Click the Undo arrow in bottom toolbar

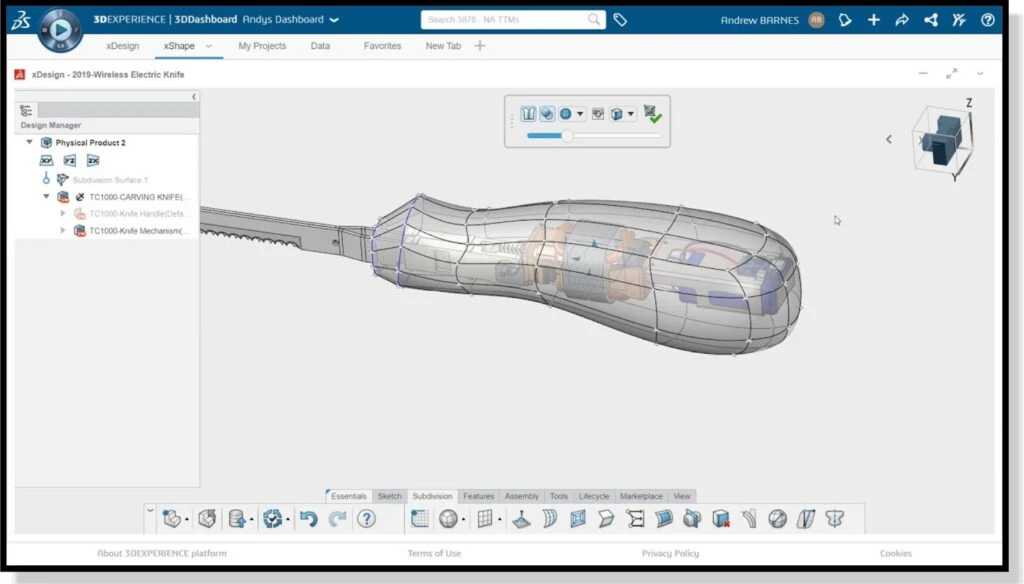[x=308, y=518]
